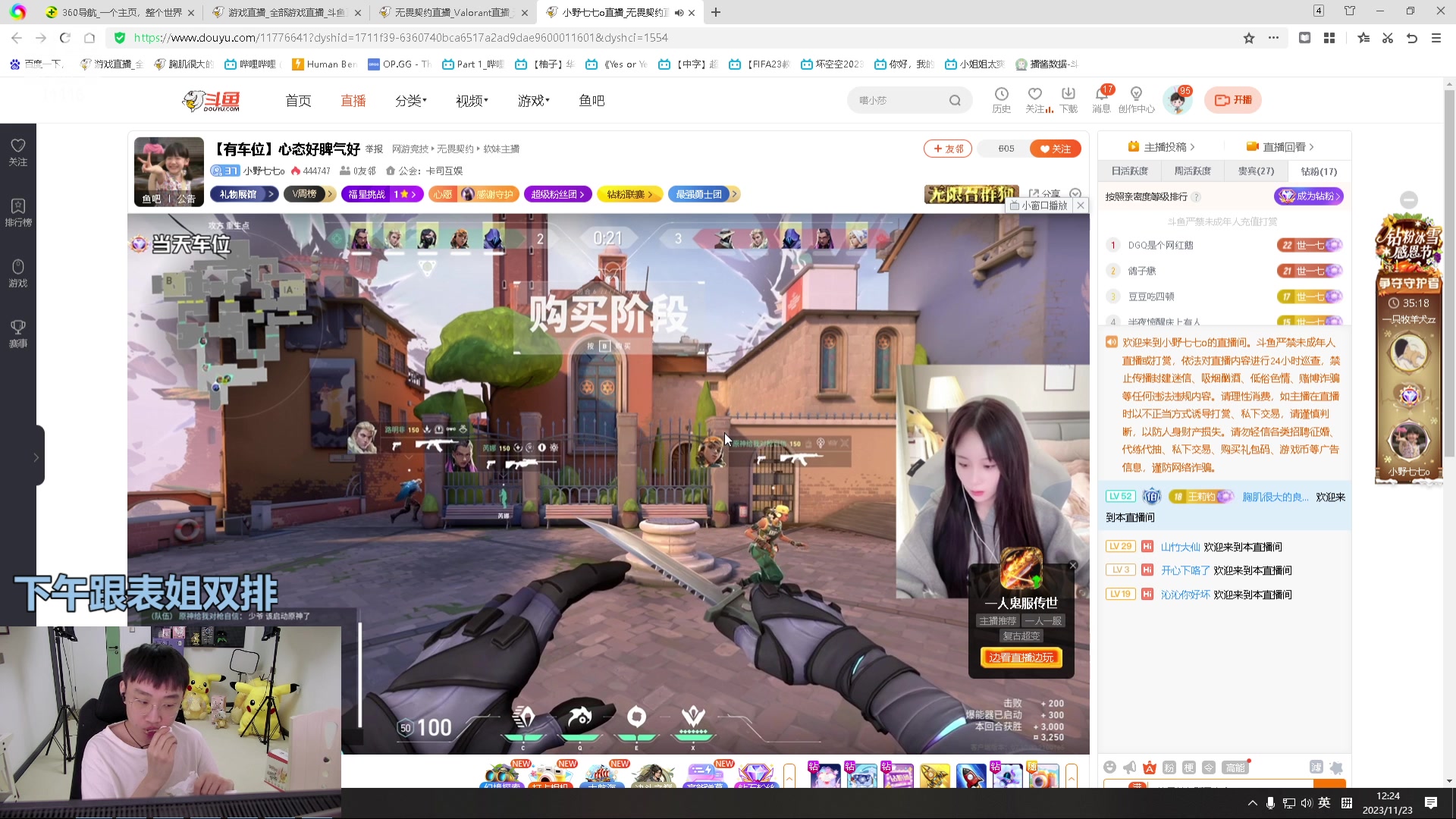Expand the collapsed left sidebar arrow

coord(36,457)
